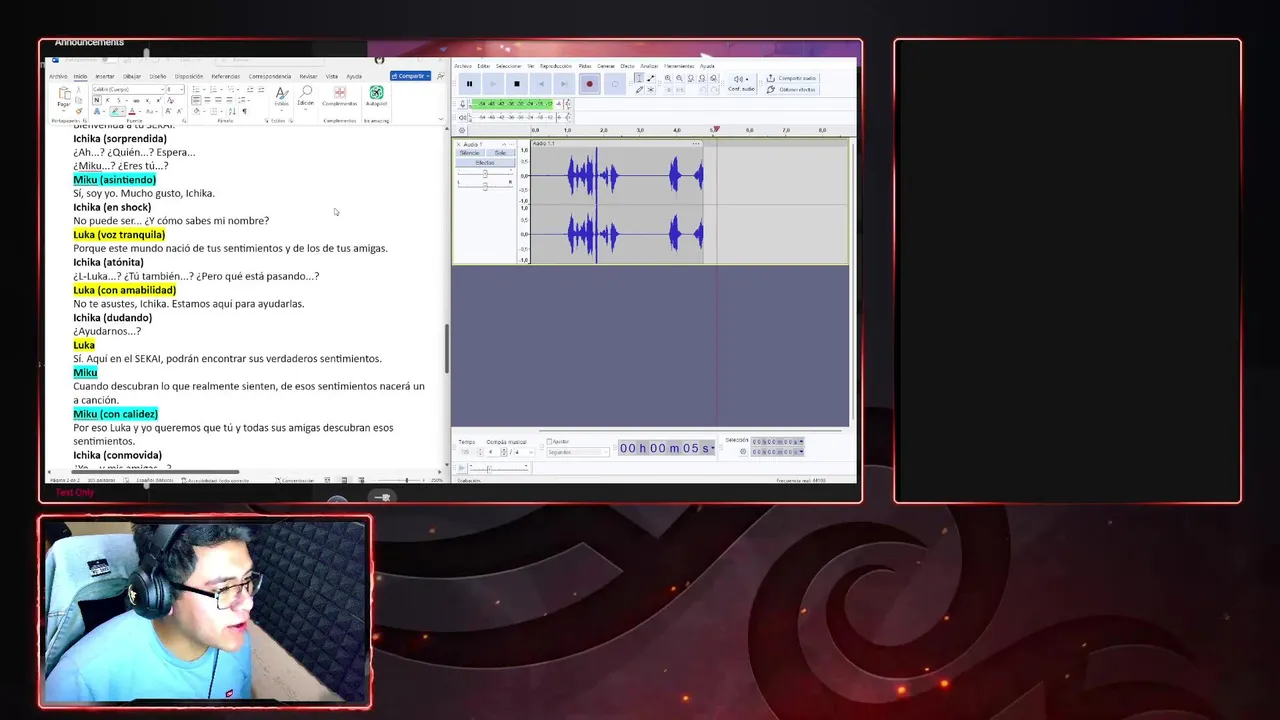The height and width of the screenshot is (720, 1280).
Task: Click Obtener efectos button
Action: [x=791, y=90]
